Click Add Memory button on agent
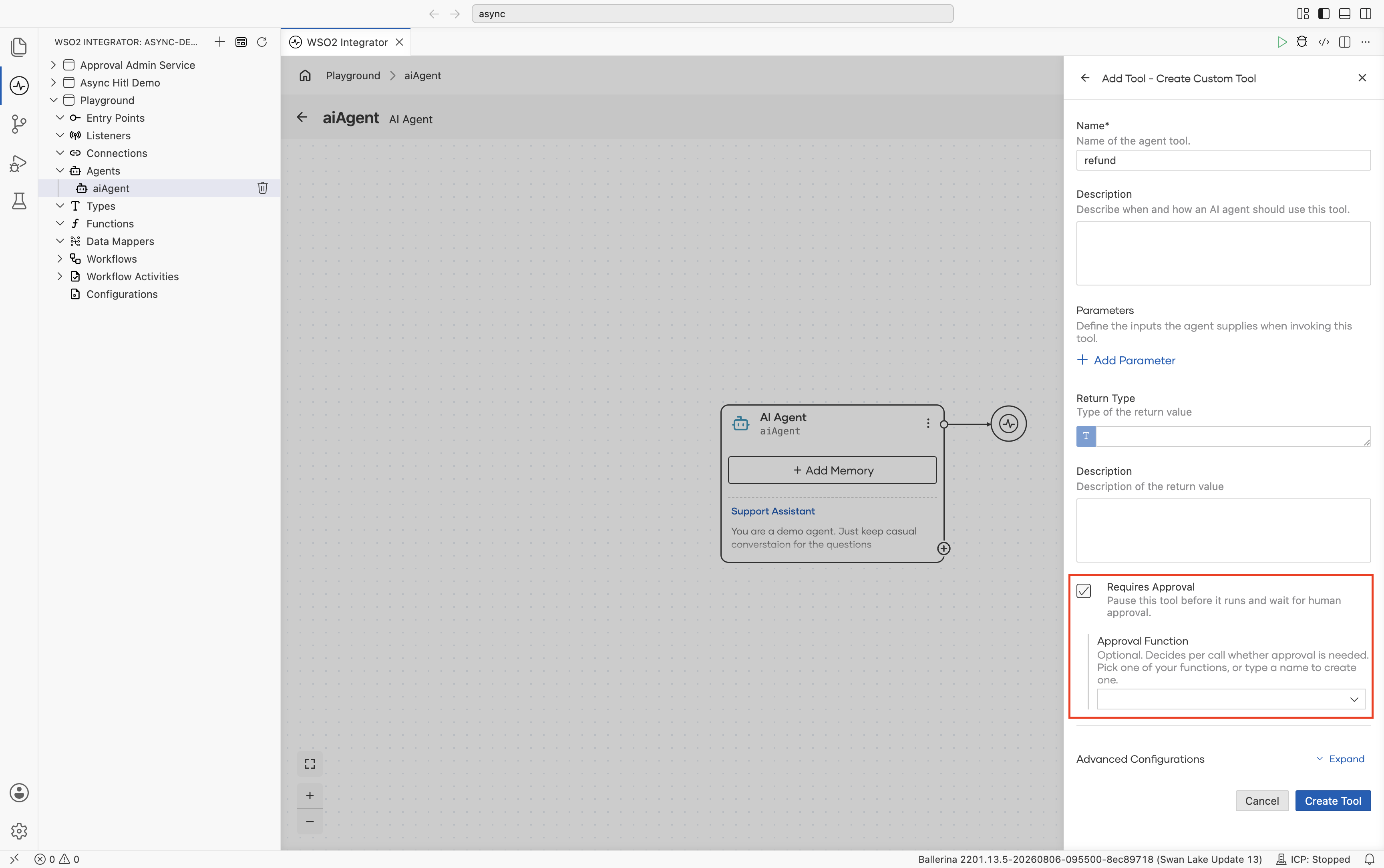The image size is (1384, 868). [x=832, y=470]
